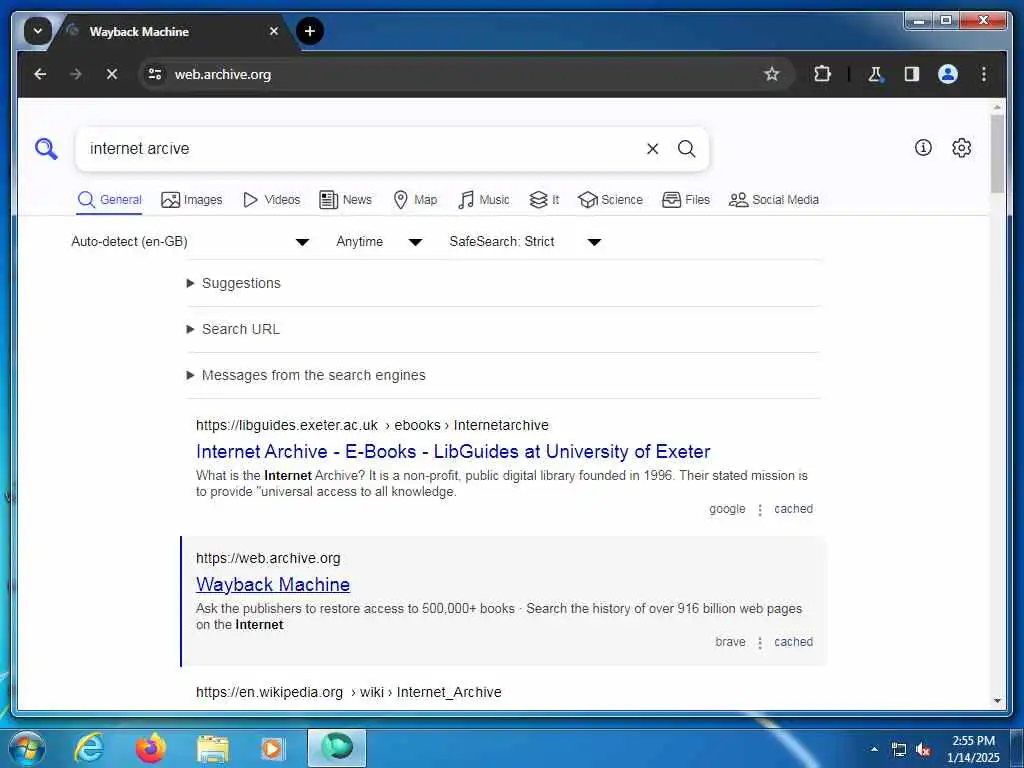Open the profile avatar menu

948,74
